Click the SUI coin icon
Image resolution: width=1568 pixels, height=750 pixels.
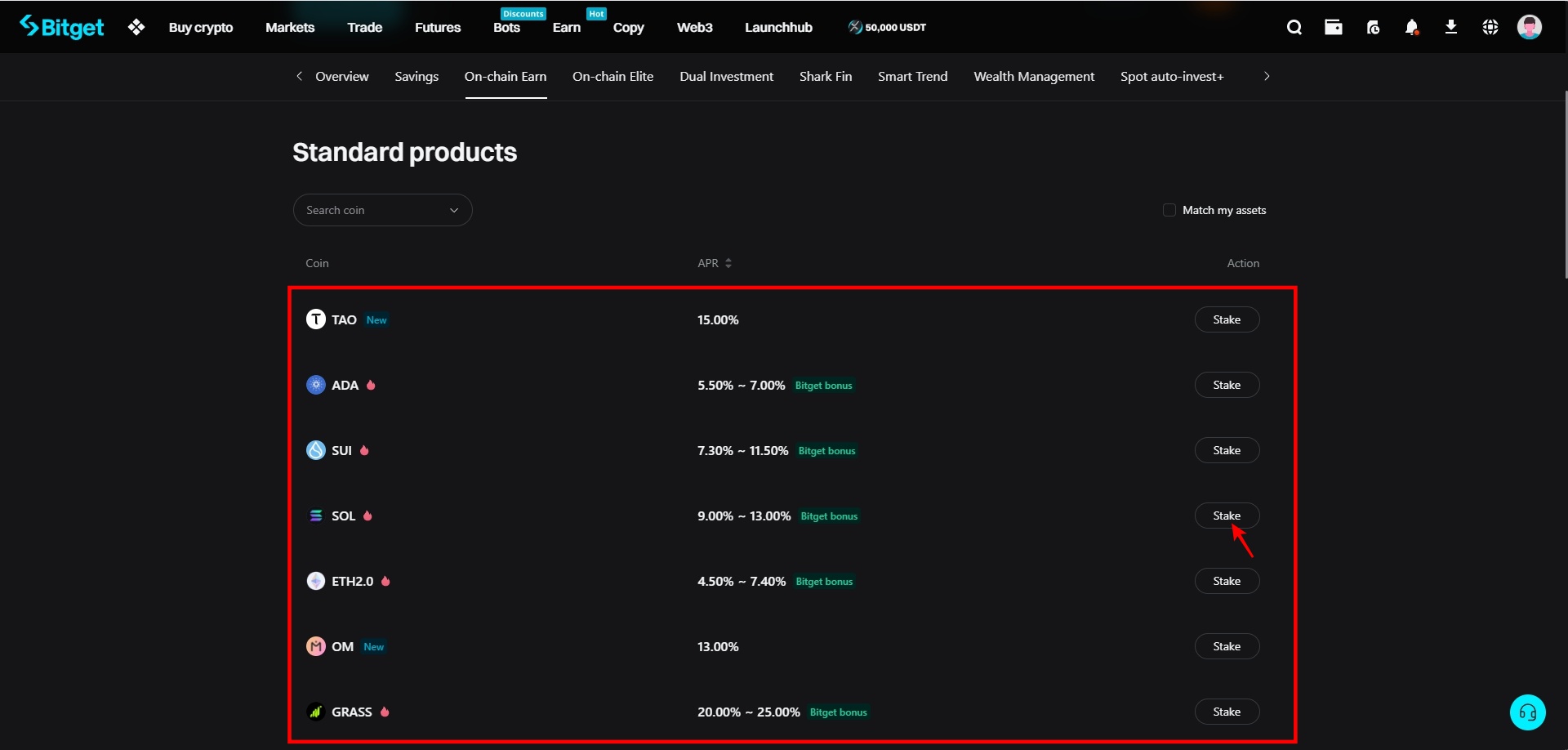coord(316,450)
